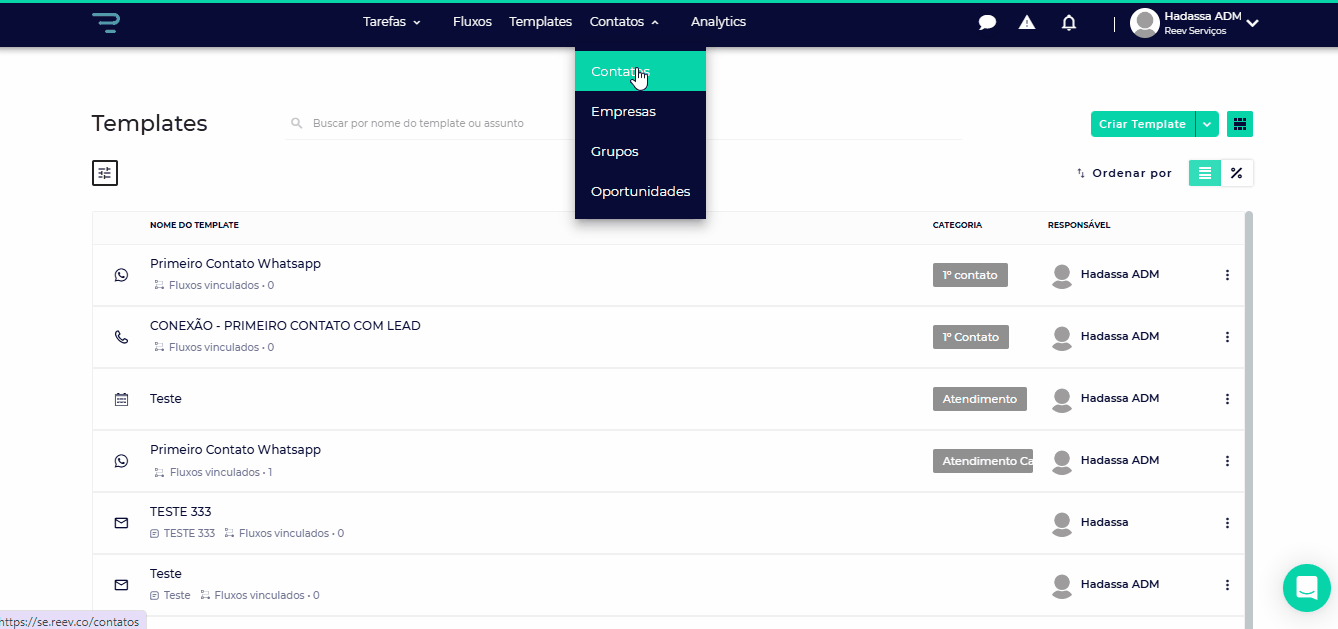Click the email icon of TESTE 333

click(121, 523)
